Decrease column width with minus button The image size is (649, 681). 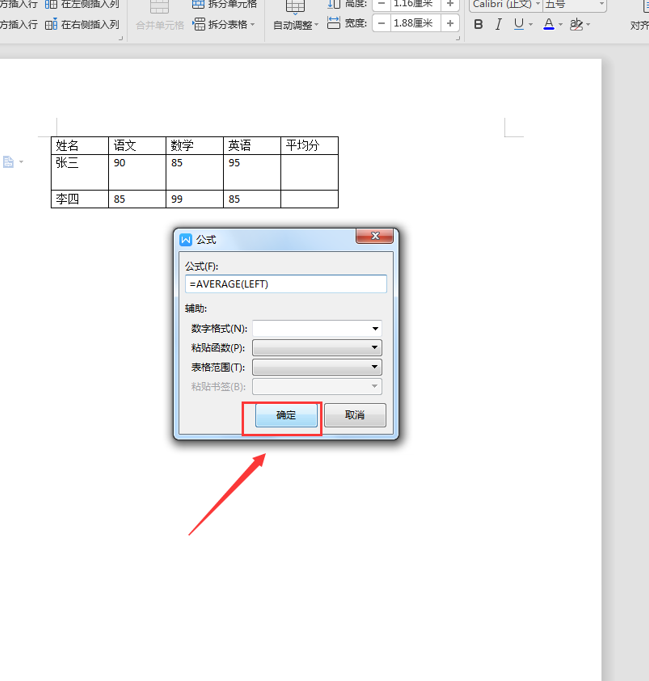click(382, 23)
